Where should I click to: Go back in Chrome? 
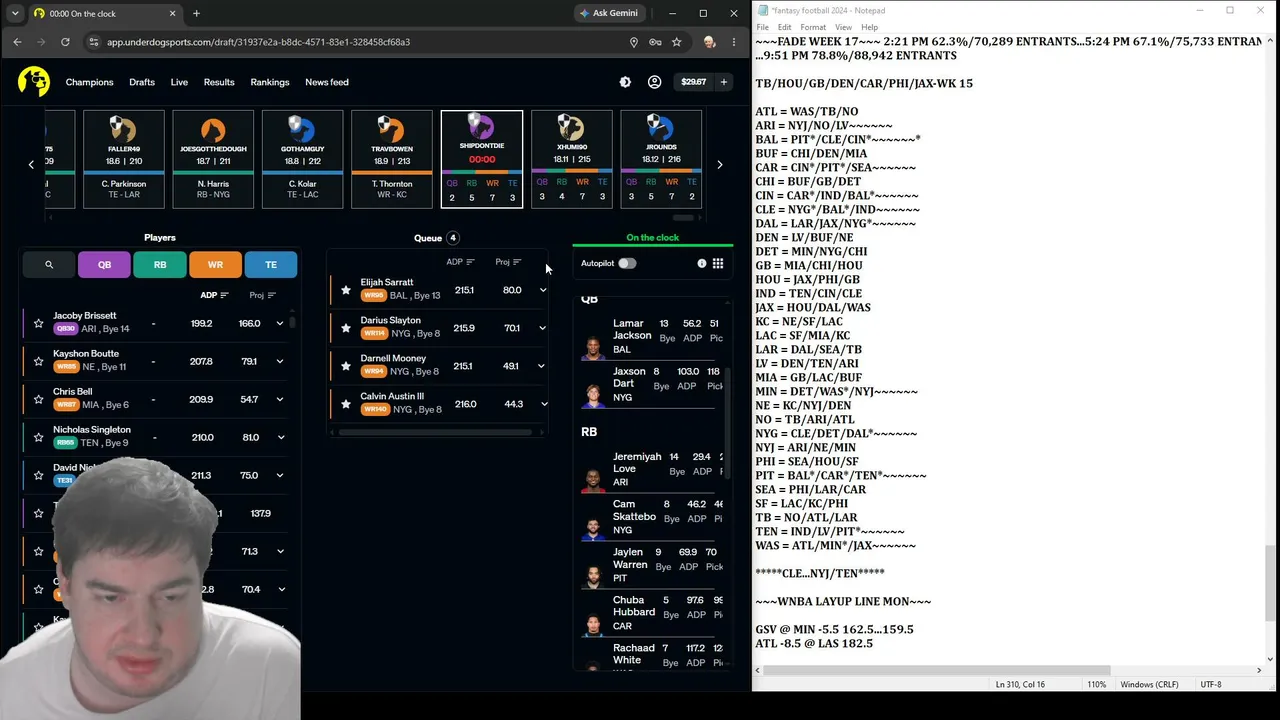[x=17, y=42]
